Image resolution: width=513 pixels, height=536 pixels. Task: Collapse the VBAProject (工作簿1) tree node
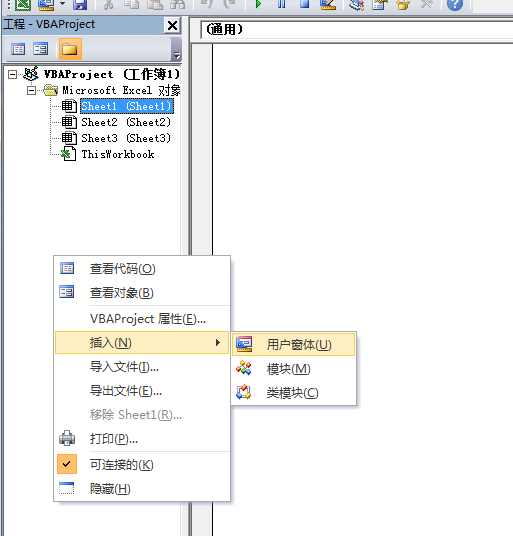point(12,74)
